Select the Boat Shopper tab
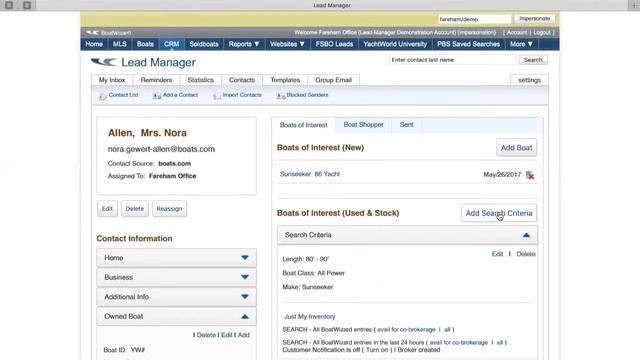640x360 pixels. [363, 124]
